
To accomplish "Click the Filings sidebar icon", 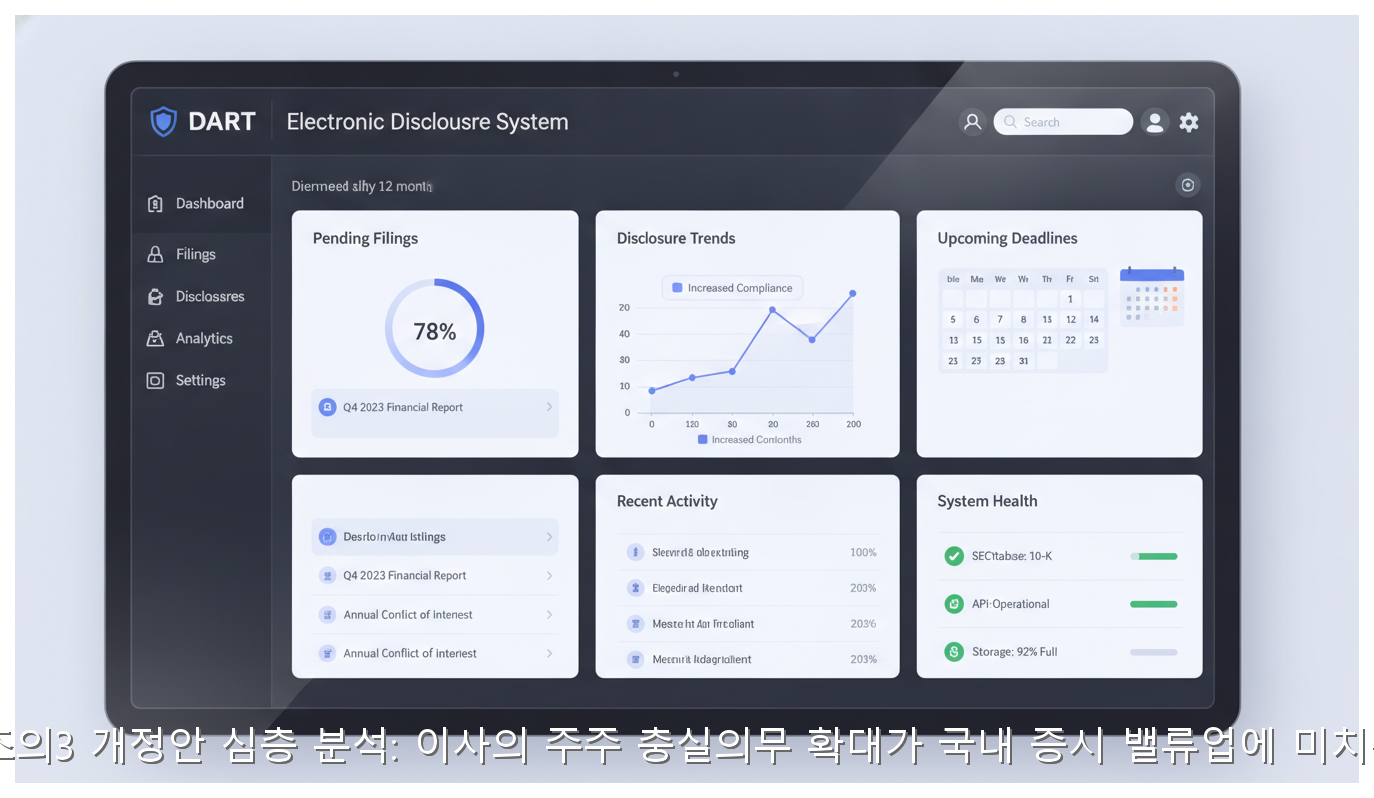I will (155, 255).
